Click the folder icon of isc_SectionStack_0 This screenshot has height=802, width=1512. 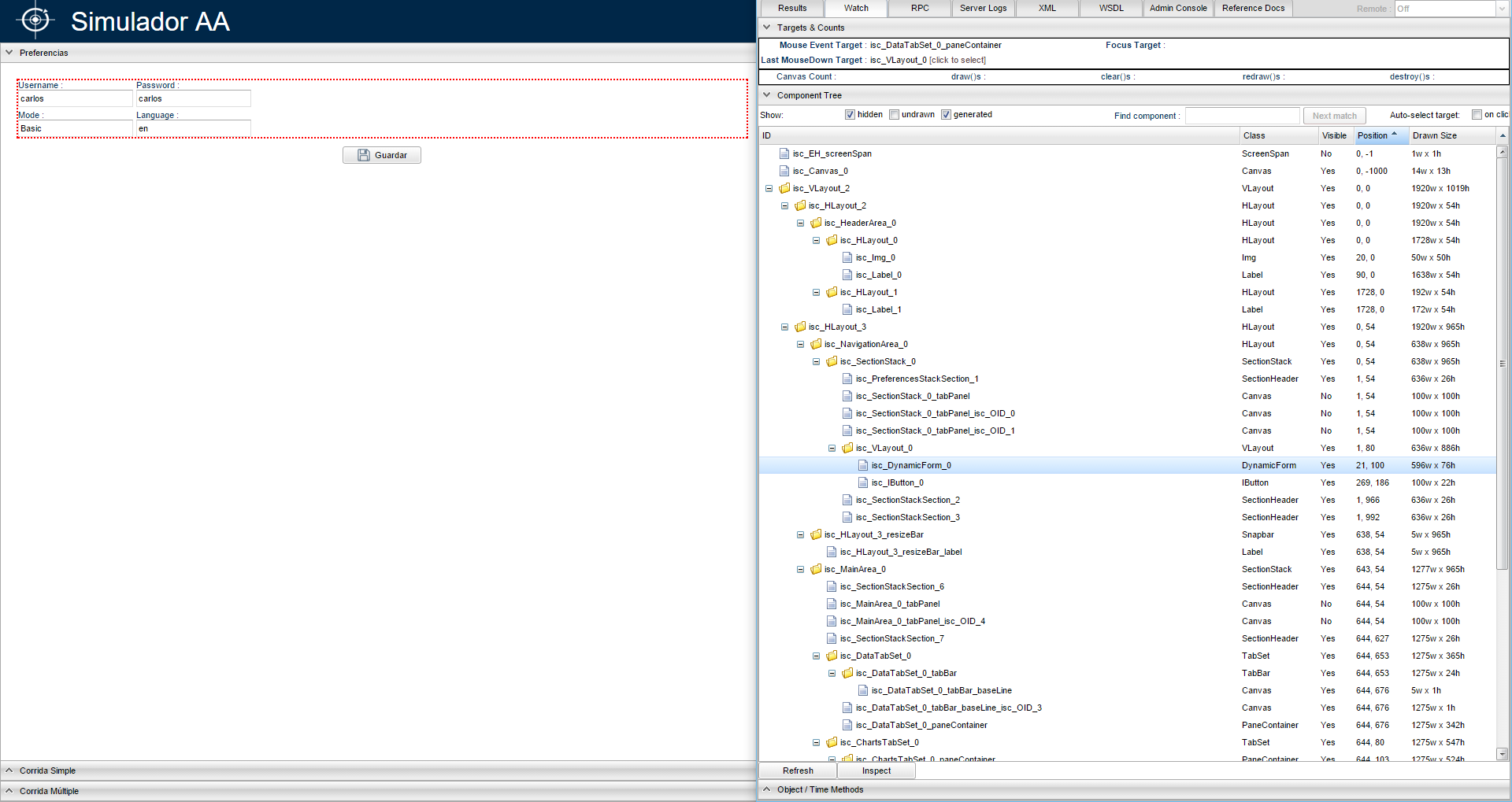pyautogui.click(x=832, y=361)
